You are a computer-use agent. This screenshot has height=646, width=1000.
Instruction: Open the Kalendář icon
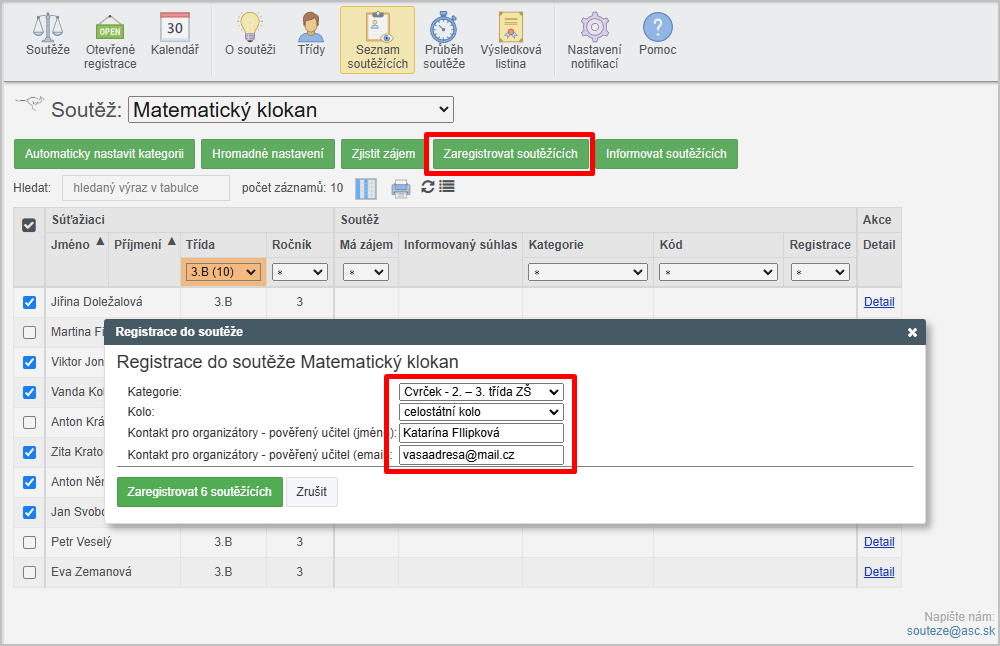(175, 27)
